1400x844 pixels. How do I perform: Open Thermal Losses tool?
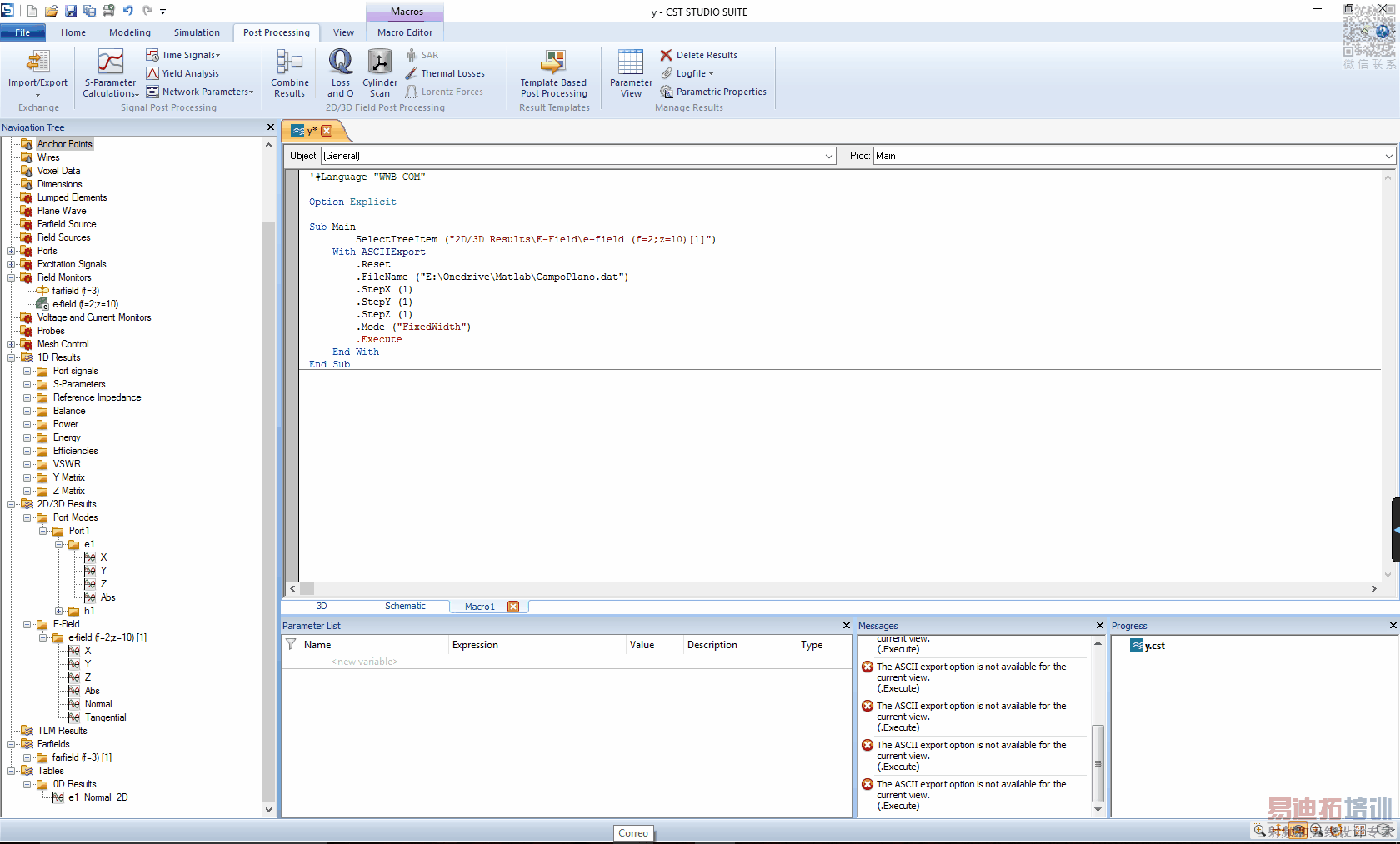[445, 73]
